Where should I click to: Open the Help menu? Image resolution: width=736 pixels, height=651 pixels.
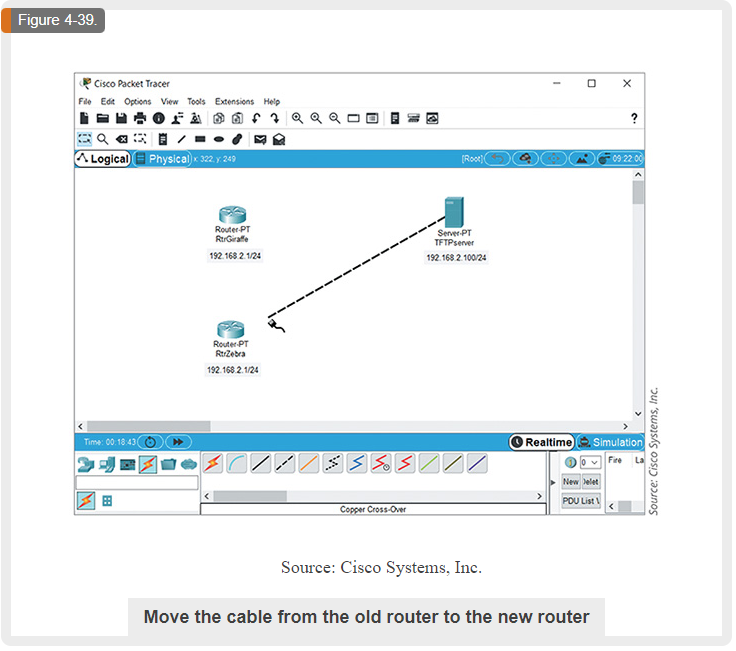[x=271, y=101]
